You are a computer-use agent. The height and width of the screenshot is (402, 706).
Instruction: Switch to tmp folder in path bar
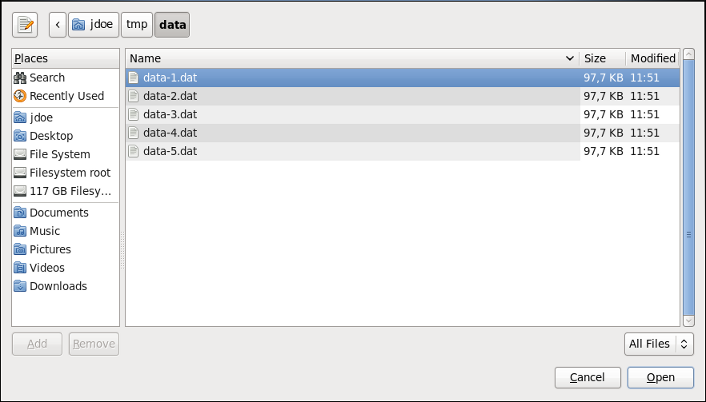point(137,25)
